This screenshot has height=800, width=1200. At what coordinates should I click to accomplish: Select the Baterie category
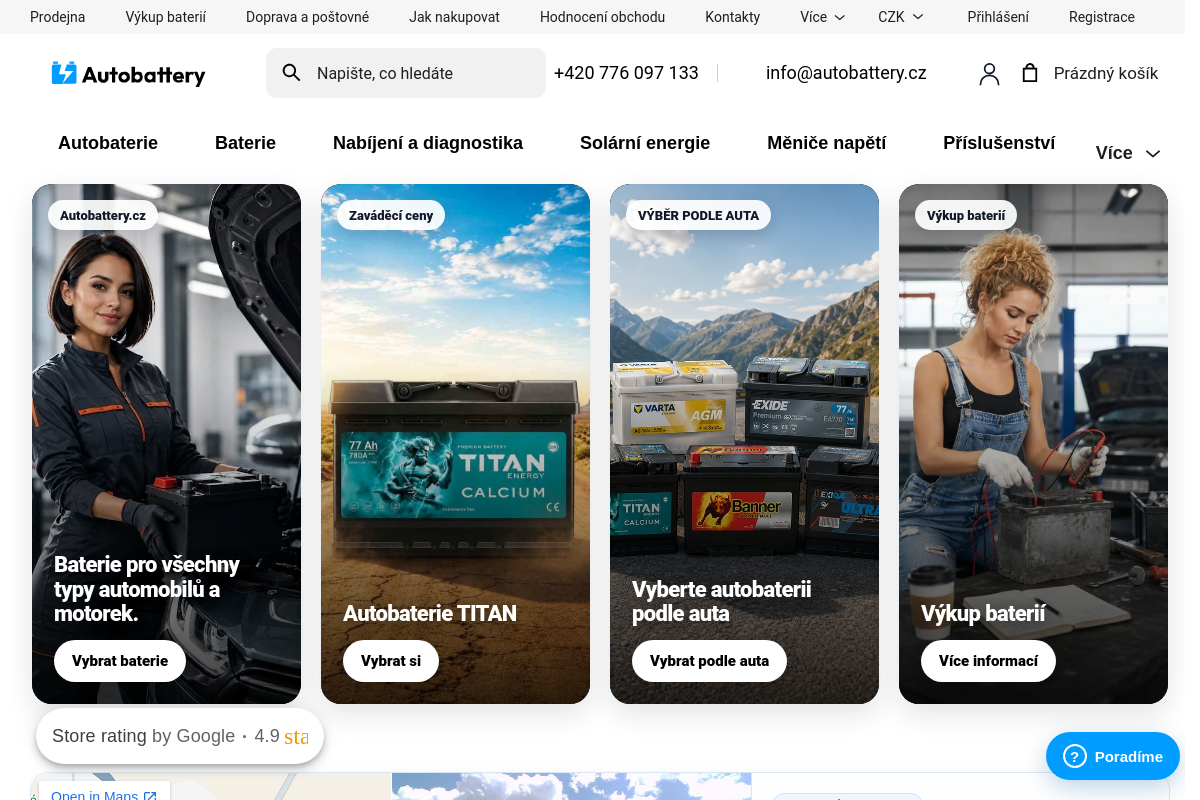[245, 143]
